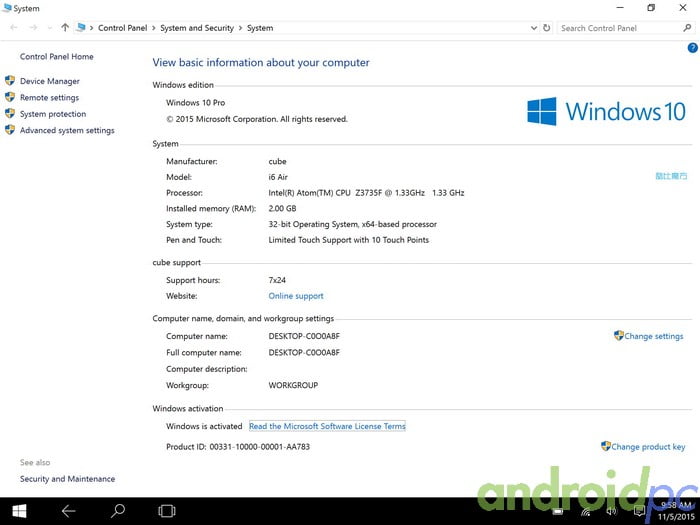
Task: Click 'WORKGROUP' value text
Action: pyautogui.click(x=293, y=385)
